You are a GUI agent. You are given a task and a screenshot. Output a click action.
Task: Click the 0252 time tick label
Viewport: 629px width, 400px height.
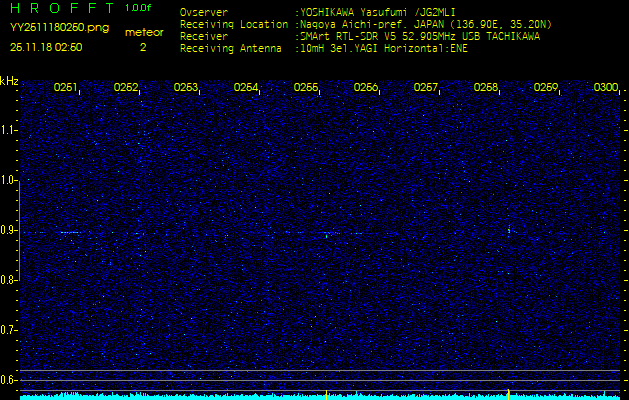point(126,87)
